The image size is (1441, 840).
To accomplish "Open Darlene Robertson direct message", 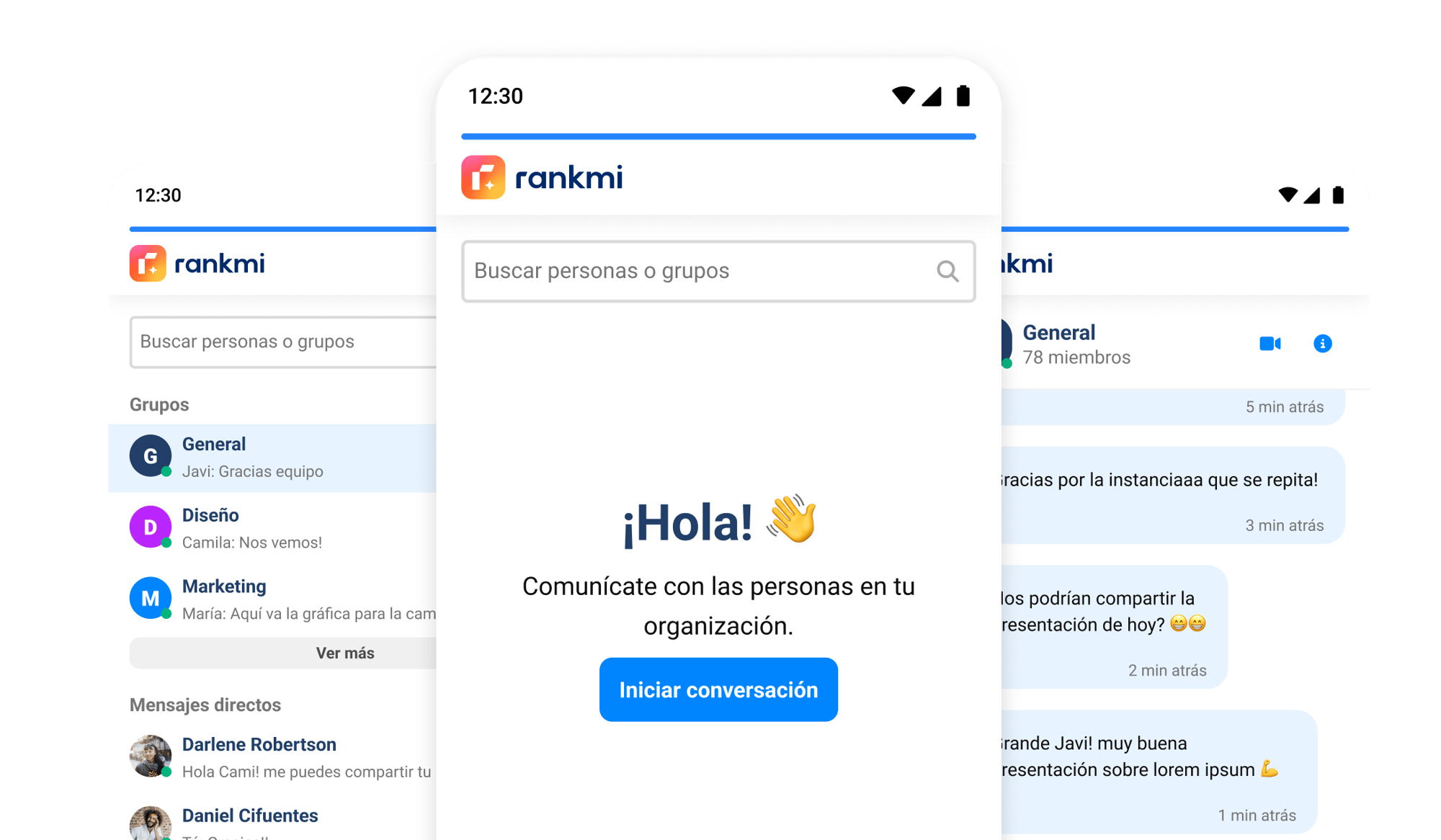I will point(272,757).
